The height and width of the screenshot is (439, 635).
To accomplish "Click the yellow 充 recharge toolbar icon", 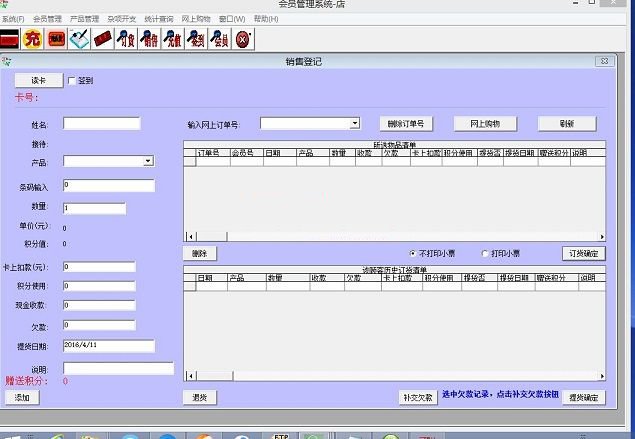I will tap(32, 40).
